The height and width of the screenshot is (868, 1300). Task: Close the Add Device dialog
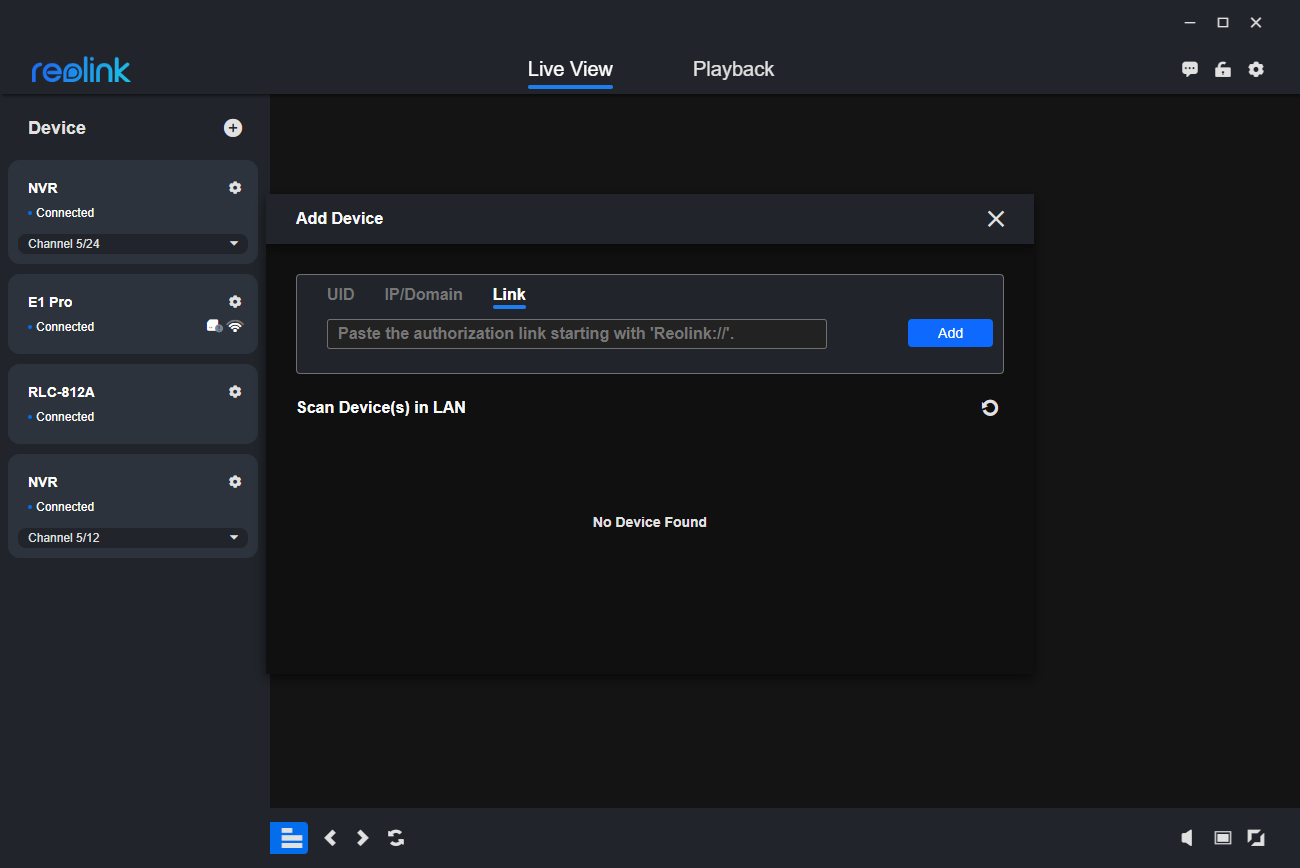(996, 219)
